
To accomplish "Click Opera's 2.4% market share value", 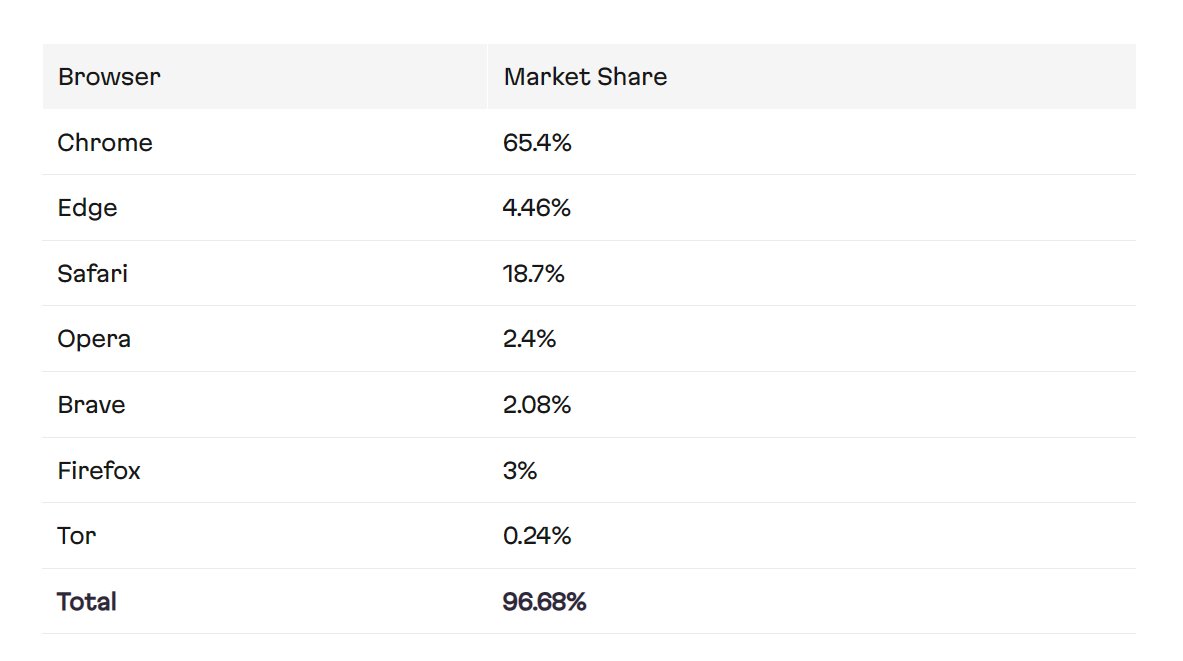I will [x=530, y=339].
